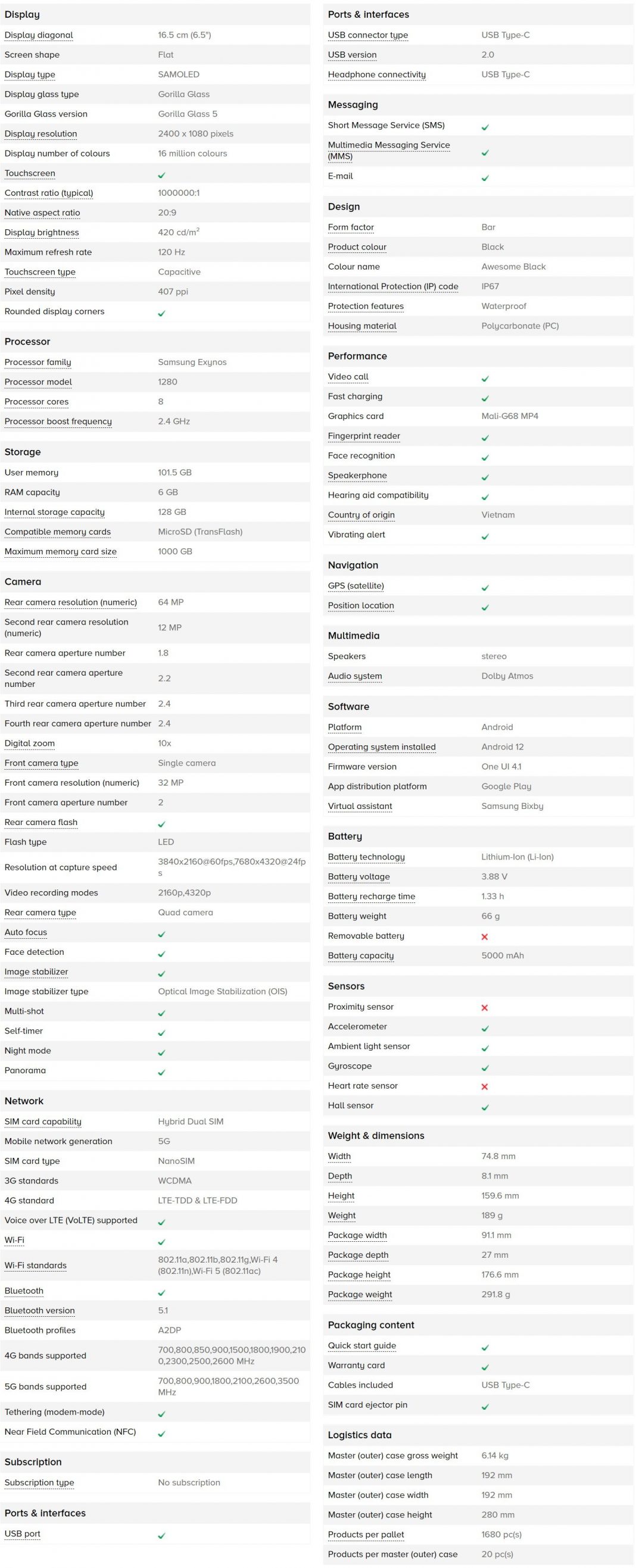The width and height of the screenshot is (636, 1568).
Task: Click the Weight & dimensions section heading
Action: click(x=376, y=1136)
